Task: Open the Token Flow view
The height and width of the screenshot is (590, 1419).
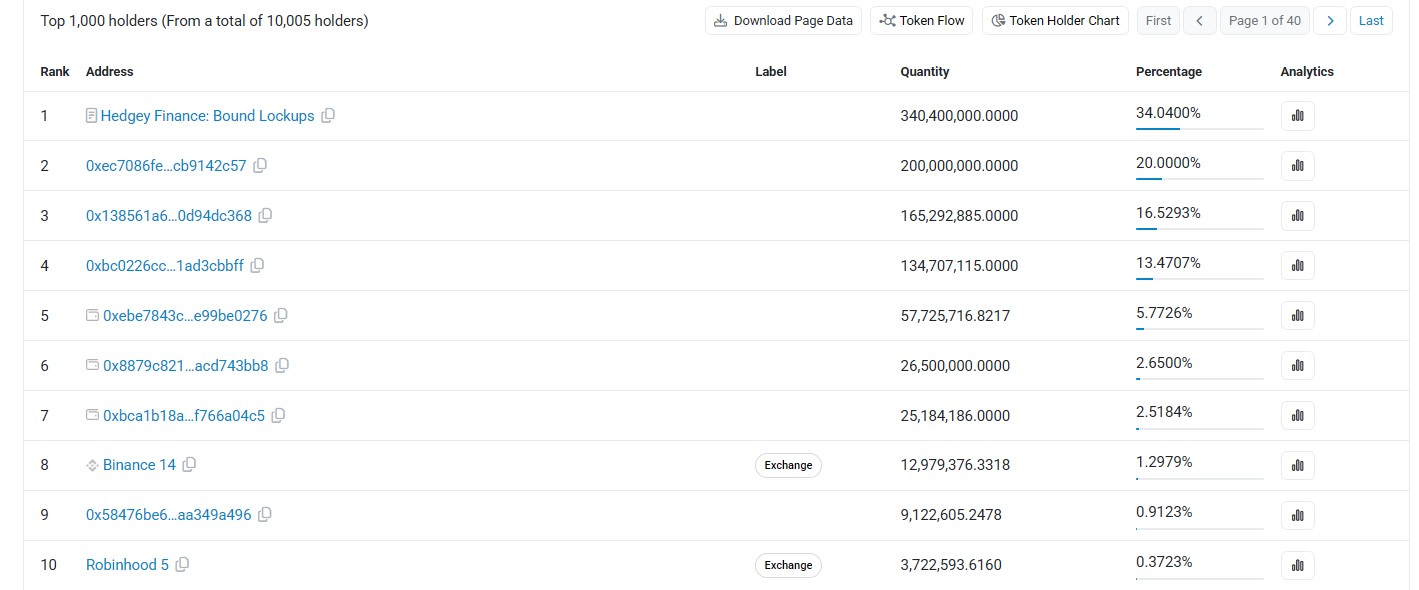Action: click(x=921, y=20)
